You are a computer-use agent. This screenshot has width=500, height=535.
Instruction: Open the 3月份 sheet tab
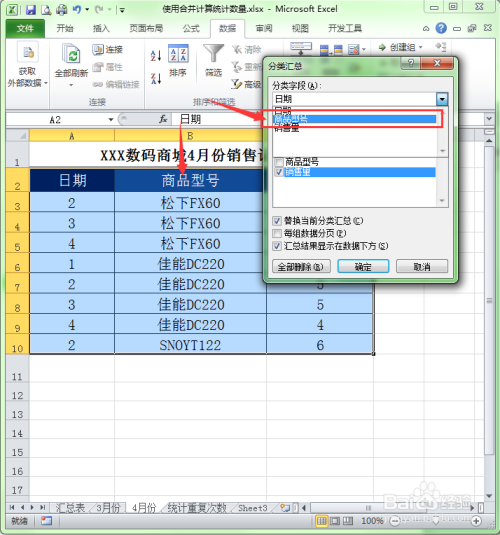[108, 508]
